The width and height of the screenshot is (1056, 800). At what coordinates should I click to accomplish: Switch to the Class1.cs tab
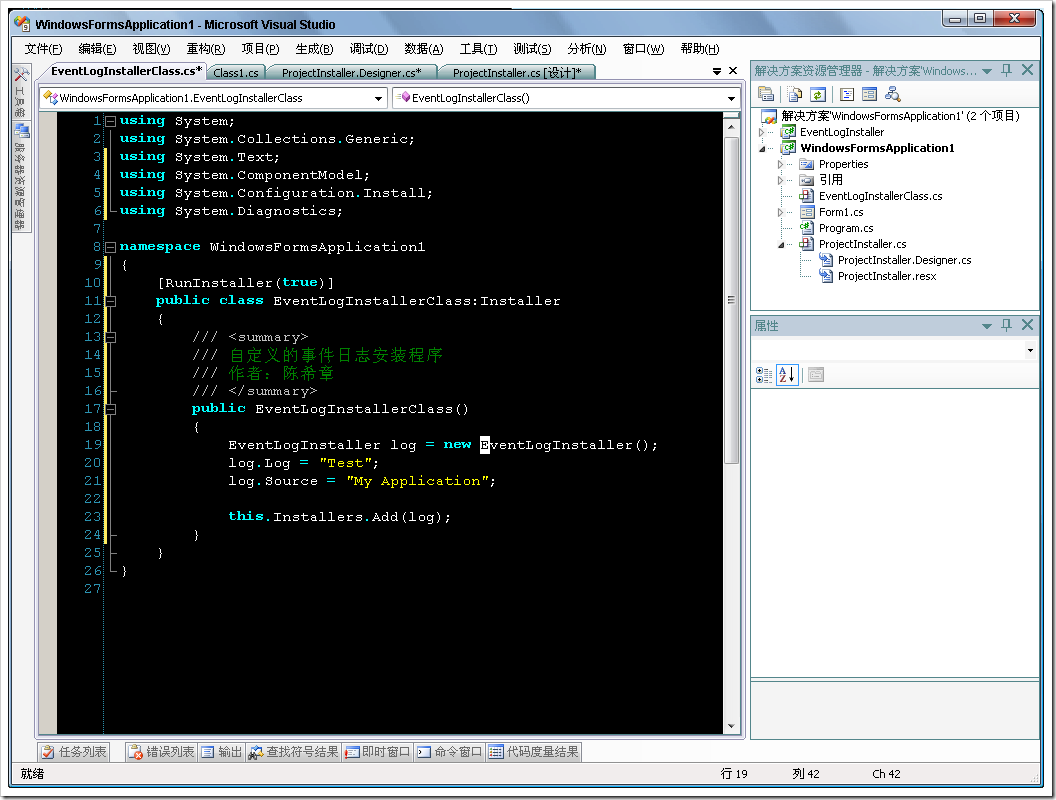coord(236,73)
